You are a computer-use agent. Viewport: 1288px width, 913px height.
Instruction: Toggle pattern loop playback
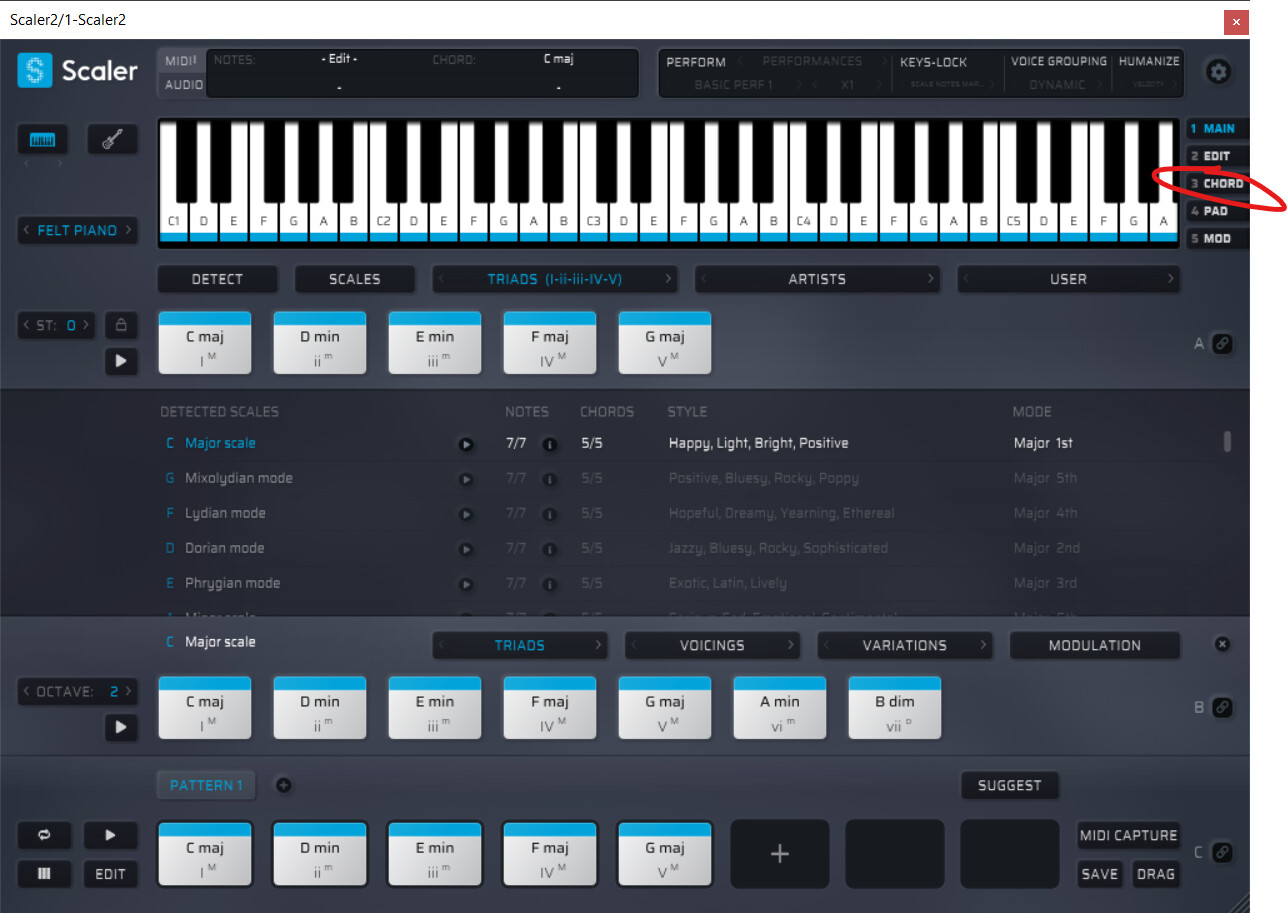click(x=43, y=835)
